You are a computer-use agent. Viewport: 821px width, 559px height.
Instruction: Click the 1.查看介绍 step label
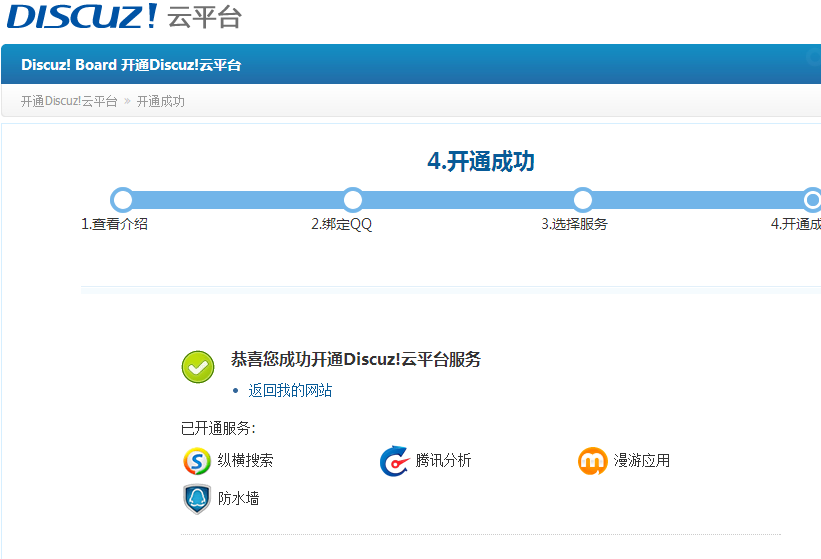115,224
